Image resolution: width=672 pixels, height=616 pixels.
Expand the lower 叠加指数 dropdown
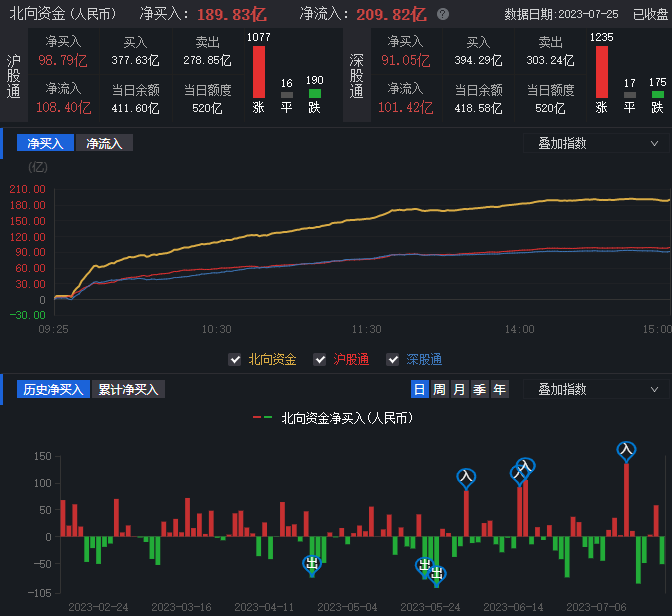[596, 389]
